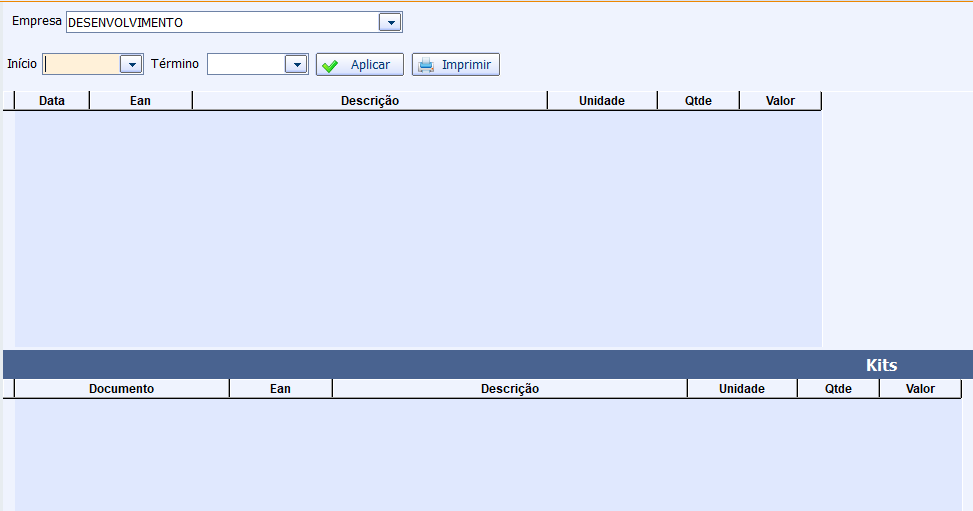Sort Kits table by Valor column
The height and width of the screenshot is (511, 973).
[920, 389]
